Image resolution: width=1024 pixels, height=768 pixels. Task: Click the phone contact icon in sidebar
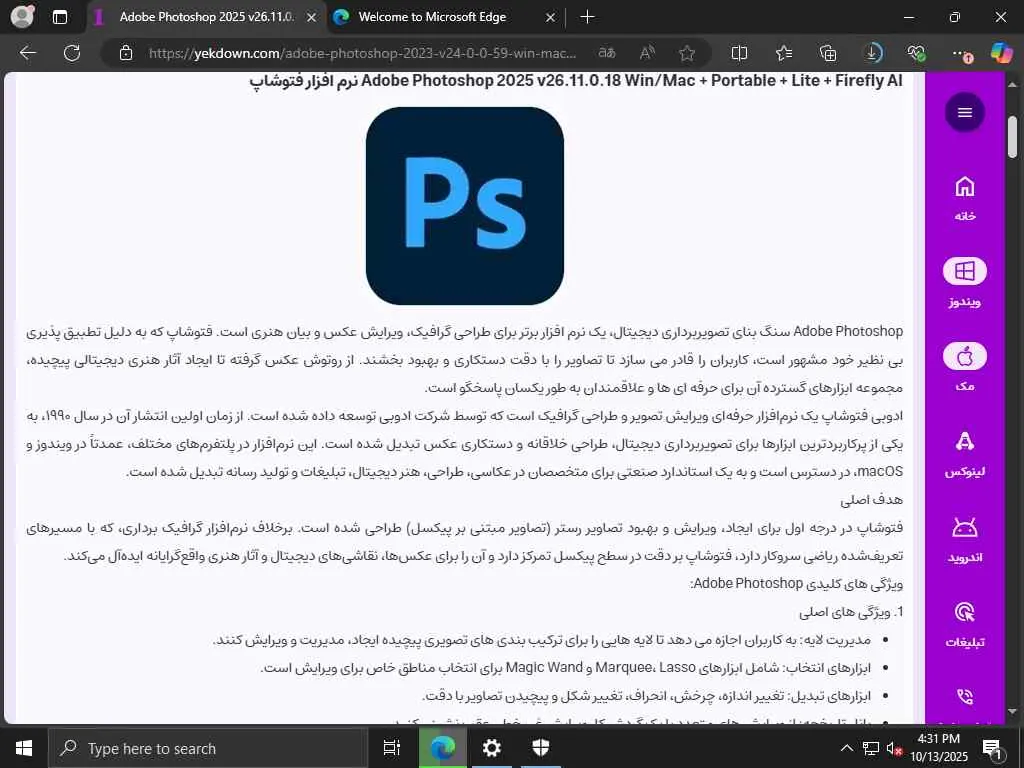point(965,697)
